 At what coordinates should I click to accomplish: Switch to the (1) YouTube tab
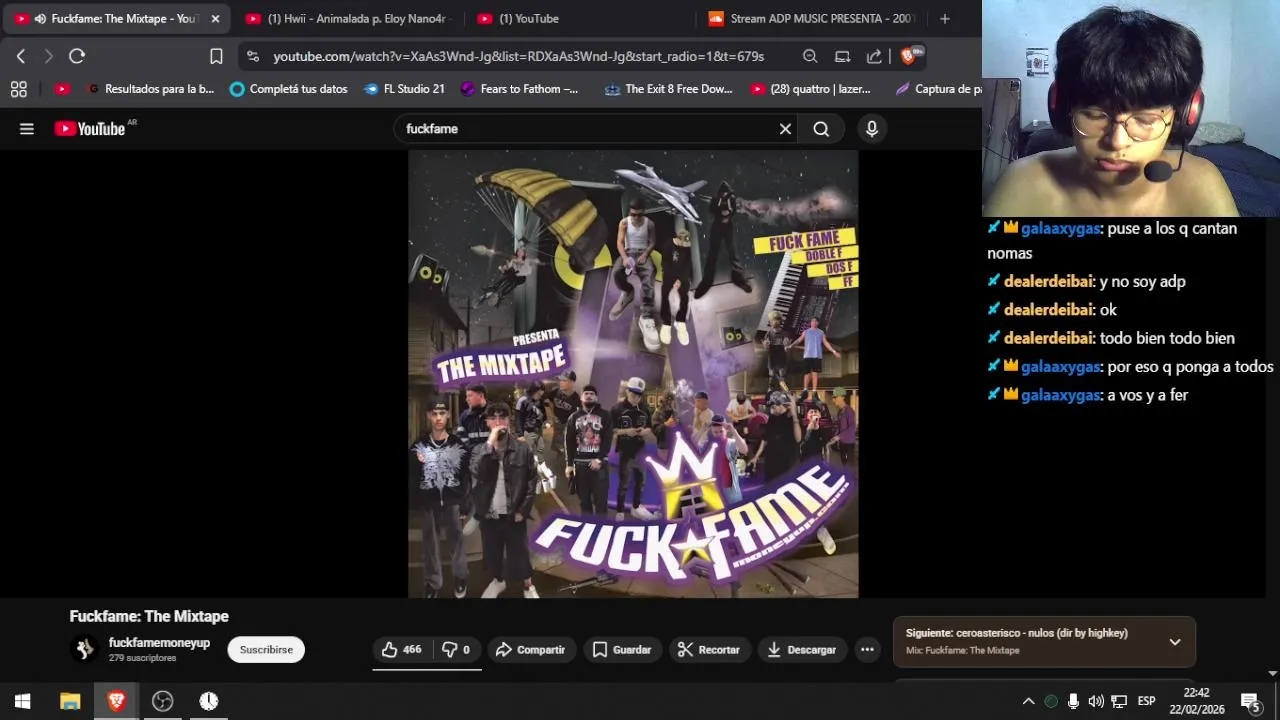(579, 19)
